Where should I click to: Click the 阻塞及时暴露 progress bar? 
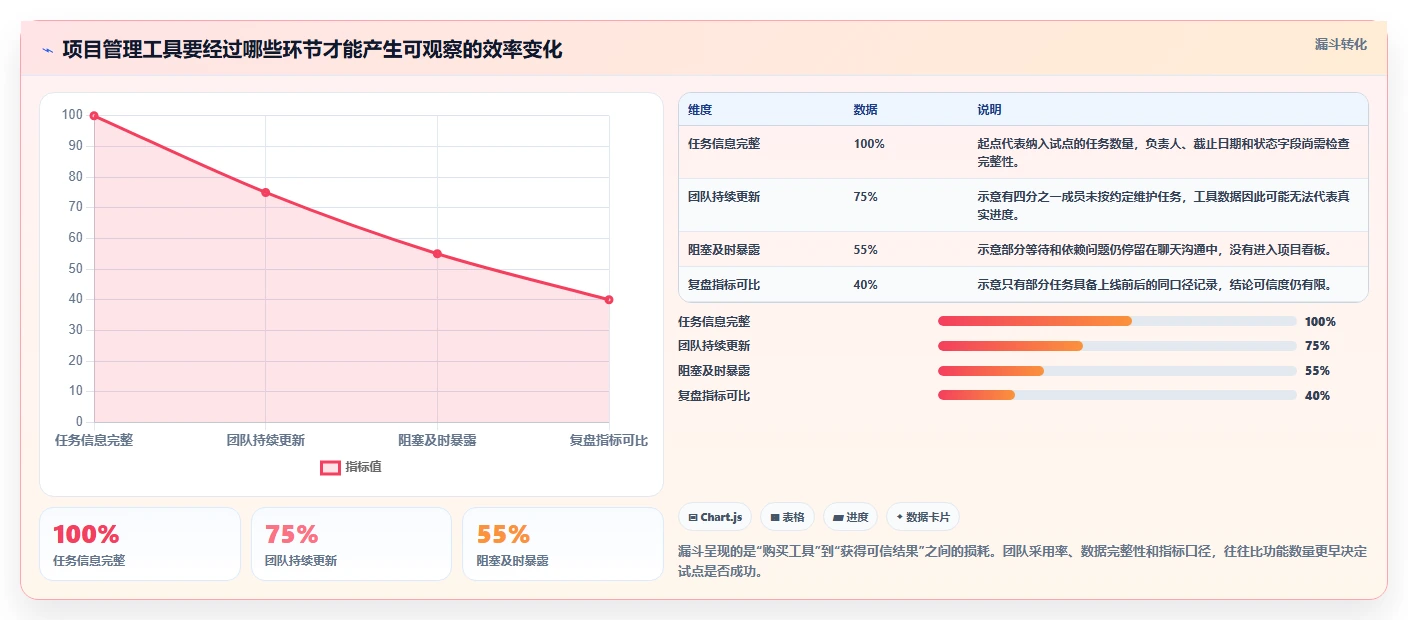pyautogui.click(x=1117, y=371)
